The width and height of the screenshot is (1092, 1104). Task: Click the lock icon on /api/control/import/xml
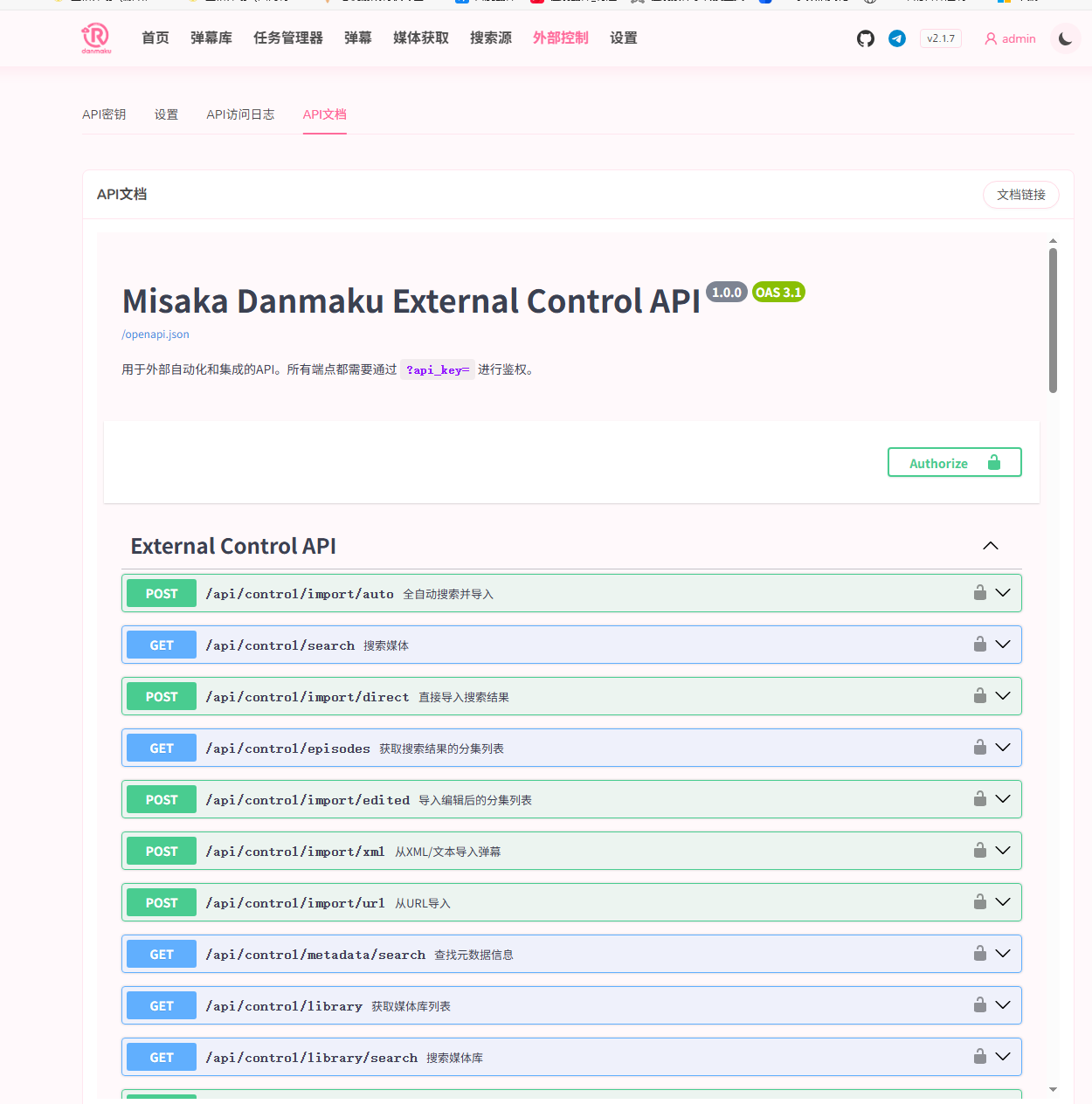pos(978,850)
